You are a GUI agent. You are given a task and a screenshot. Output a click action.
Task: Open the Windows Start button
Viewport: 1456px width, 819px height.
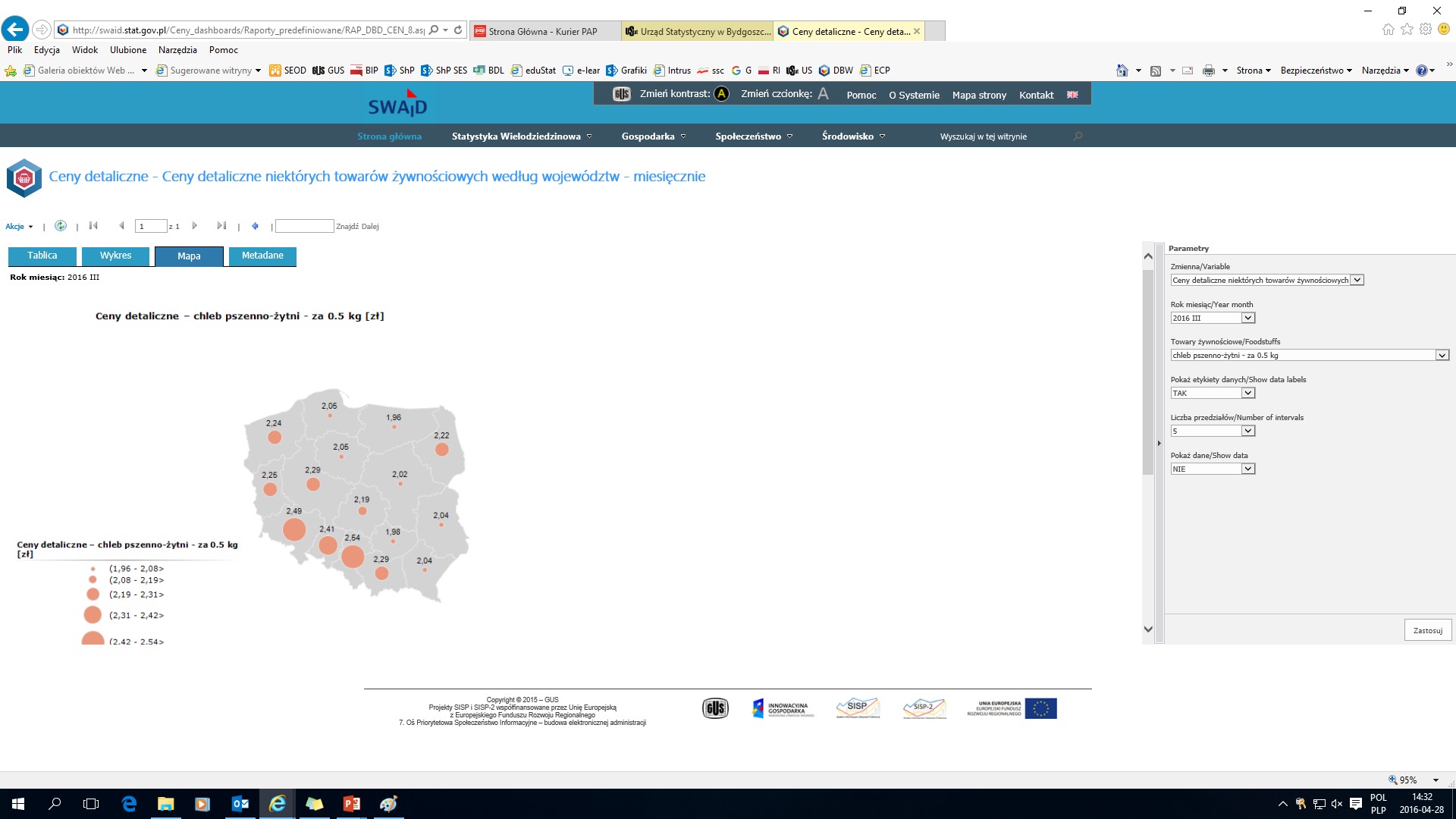[18, 804]
